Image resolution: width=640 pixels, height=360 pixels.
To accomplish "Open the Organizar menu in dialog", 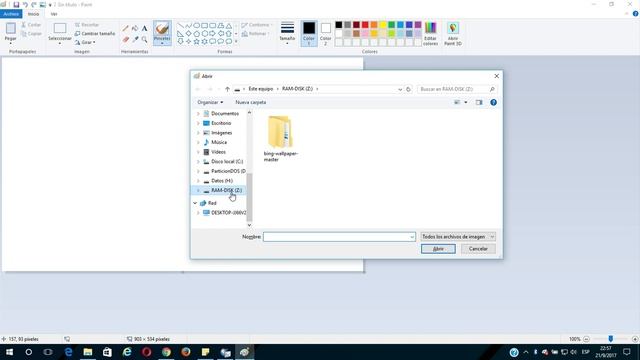I will 210,102.
